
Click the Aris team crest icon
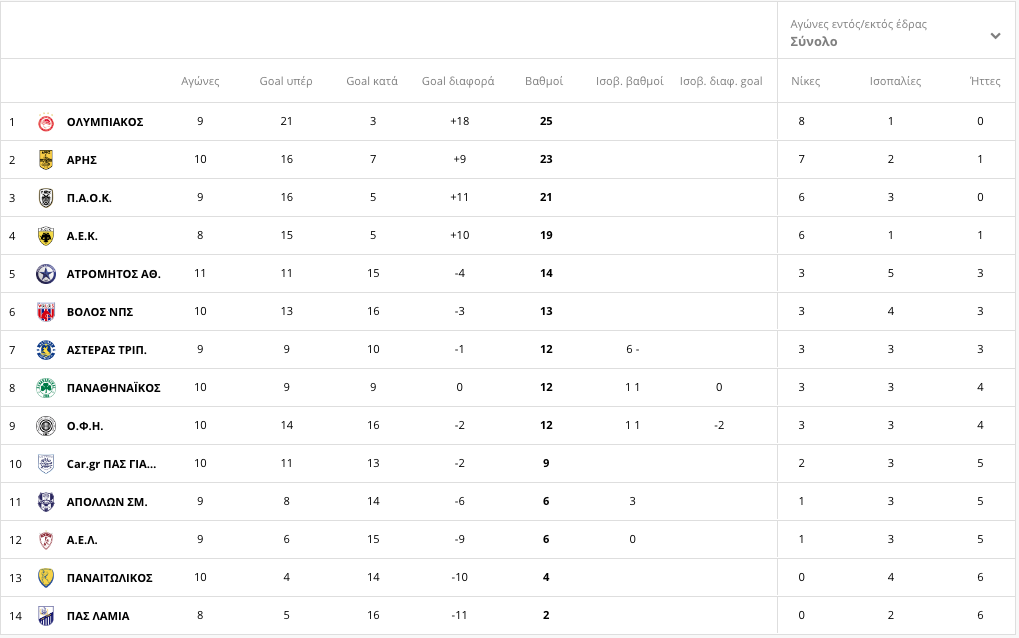pyautogui.click(x=46, y=160)
